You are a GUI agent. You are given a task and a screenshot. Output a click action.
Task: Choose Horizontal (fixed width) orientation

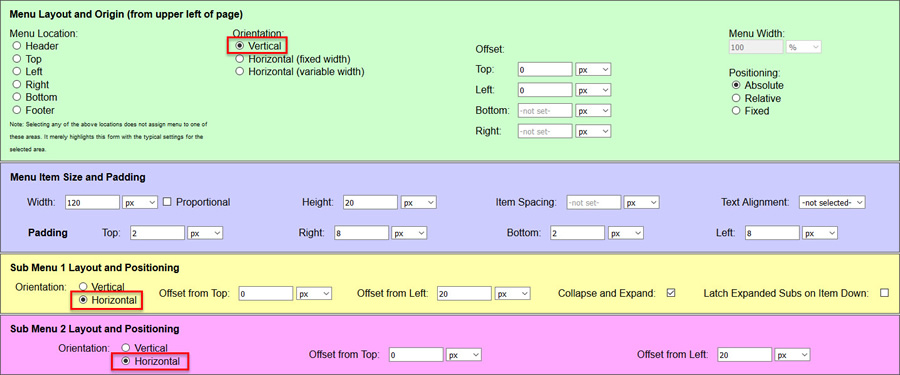tap(239, 59)
